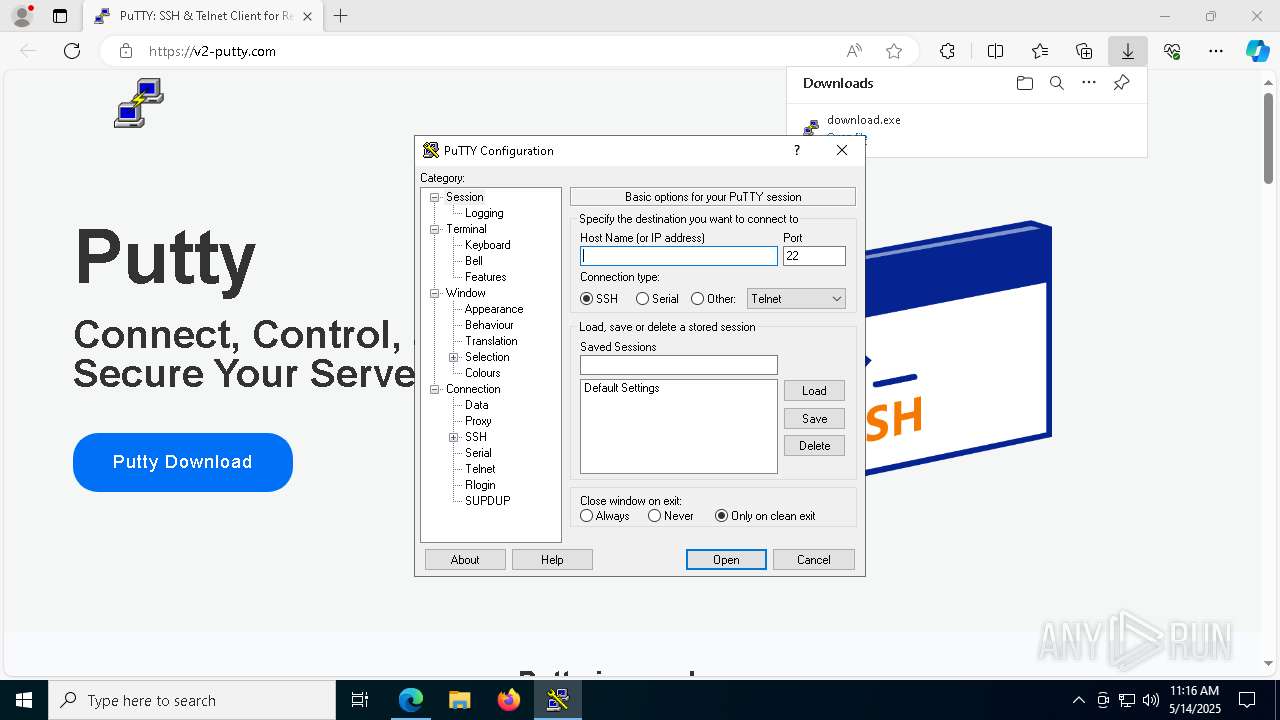Click the Putty Download button
The width and height of the screenshot is (1280, 720).
click(x=183, y=462)
